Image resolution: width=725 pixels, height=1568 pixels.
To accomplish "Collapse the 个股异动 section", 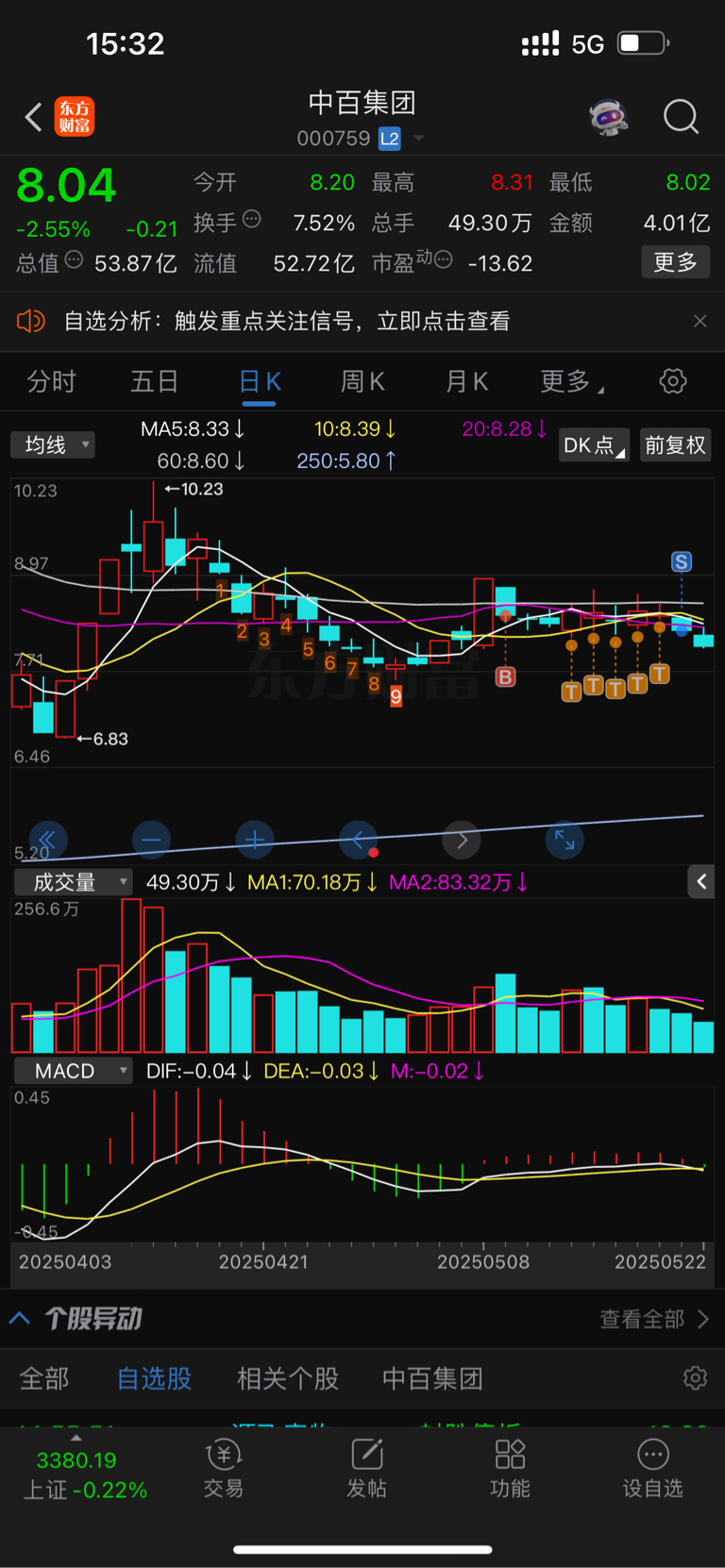I will (x=20, y=1318).
